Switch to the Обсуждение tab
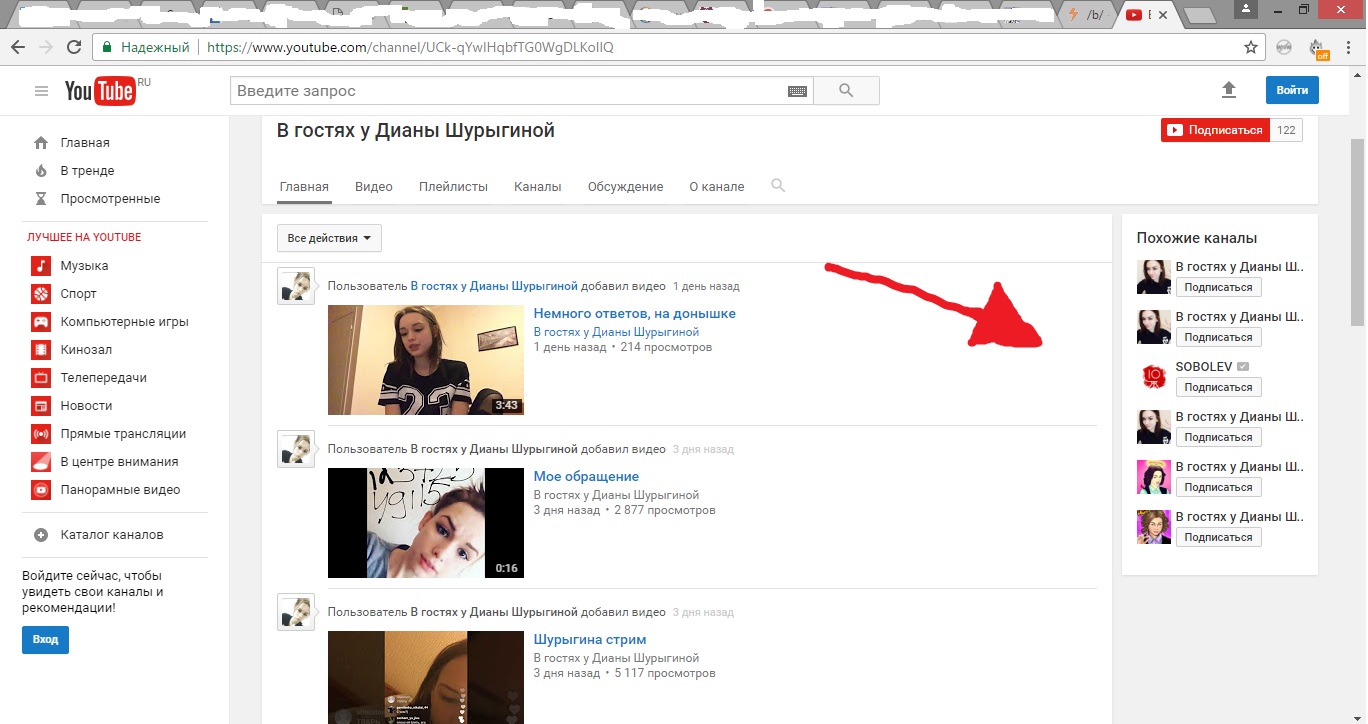 pos(625,187)
